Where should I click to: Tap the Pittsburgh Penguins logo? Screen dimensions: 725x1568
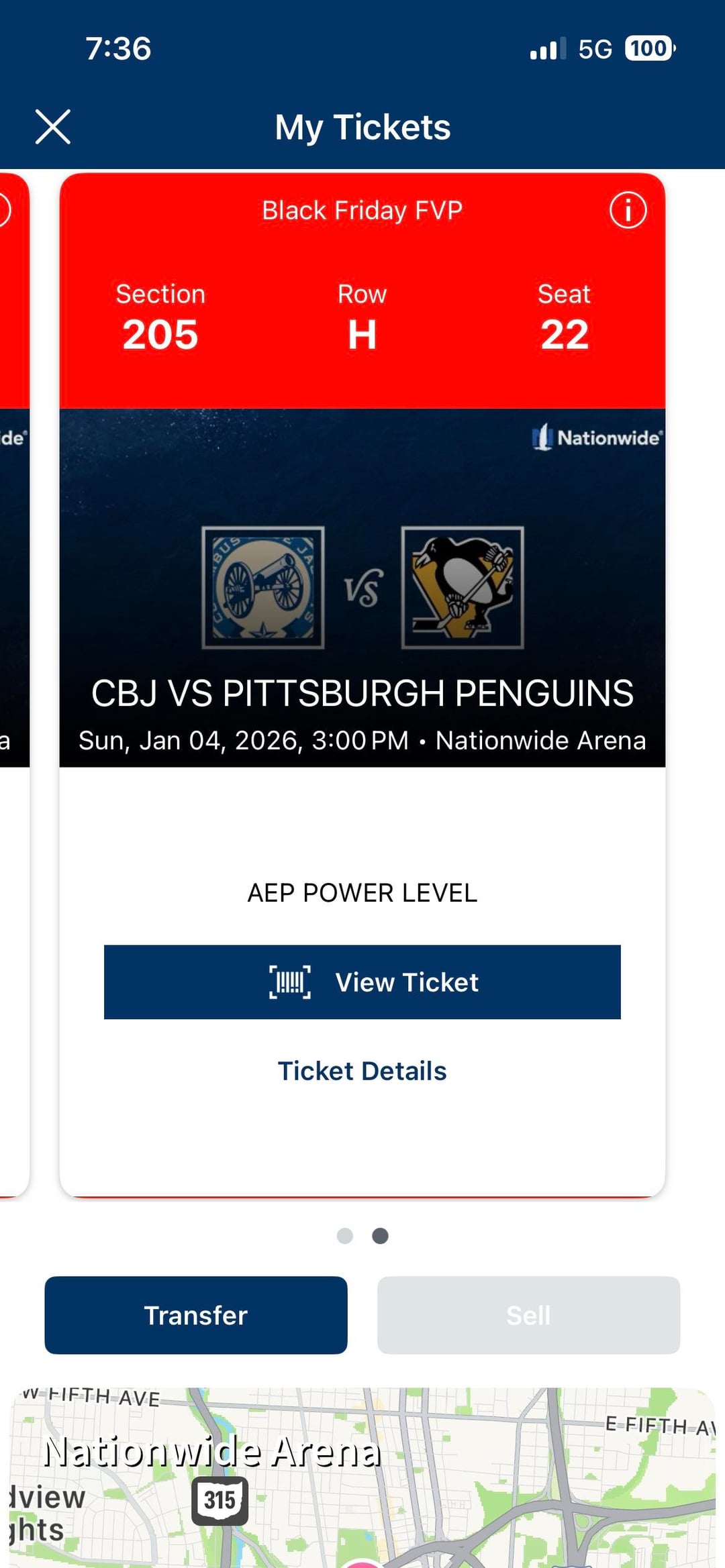tap(463, 588)
